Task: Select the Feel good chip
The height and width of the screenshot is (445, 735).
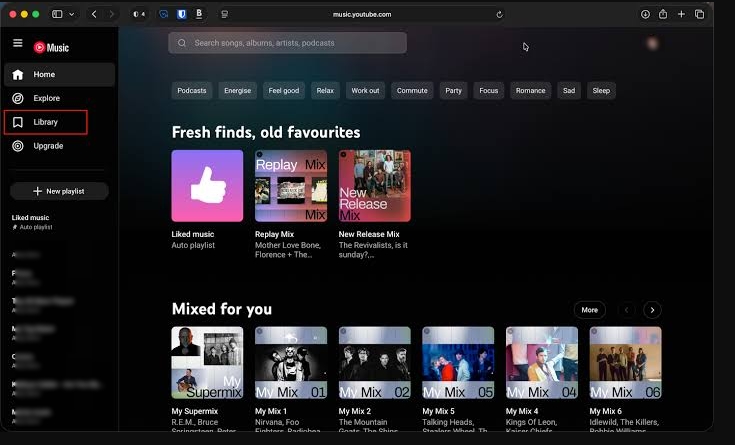Action: [x=284, y=91]
